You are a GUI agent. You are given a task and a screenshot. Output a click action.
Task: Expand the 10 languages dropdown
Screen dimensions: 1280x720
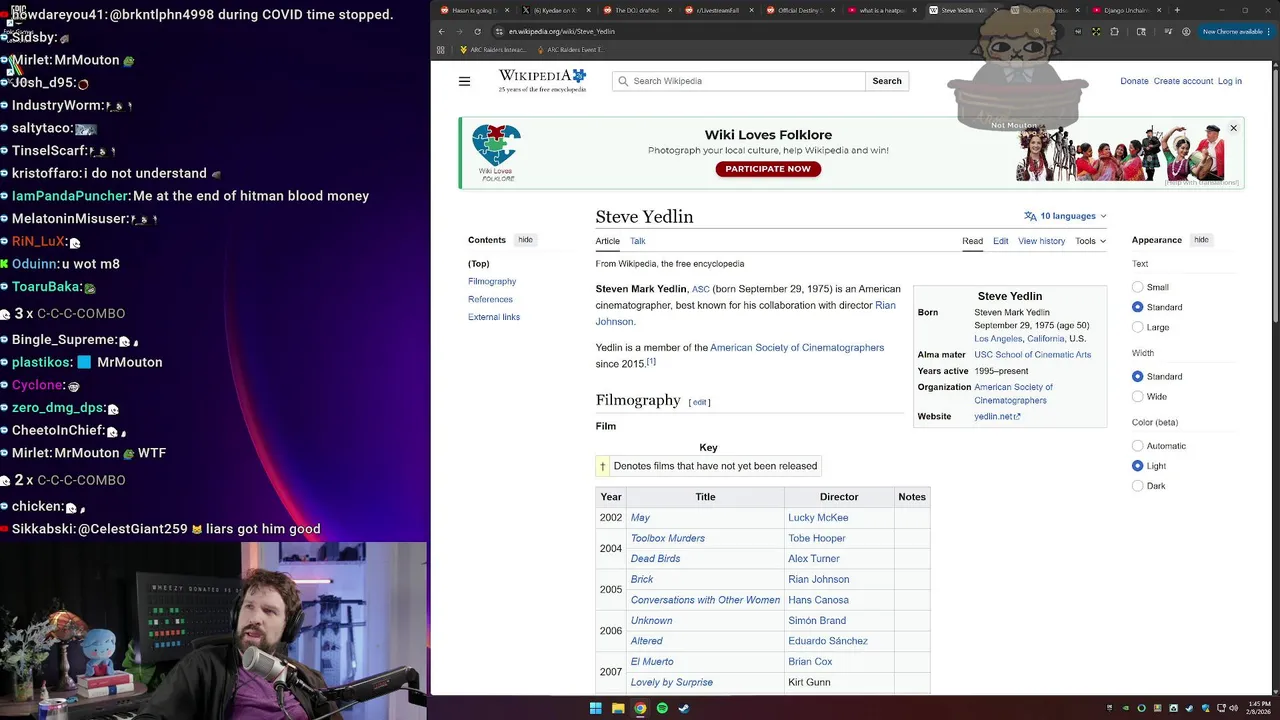[x=1067, y=216]
